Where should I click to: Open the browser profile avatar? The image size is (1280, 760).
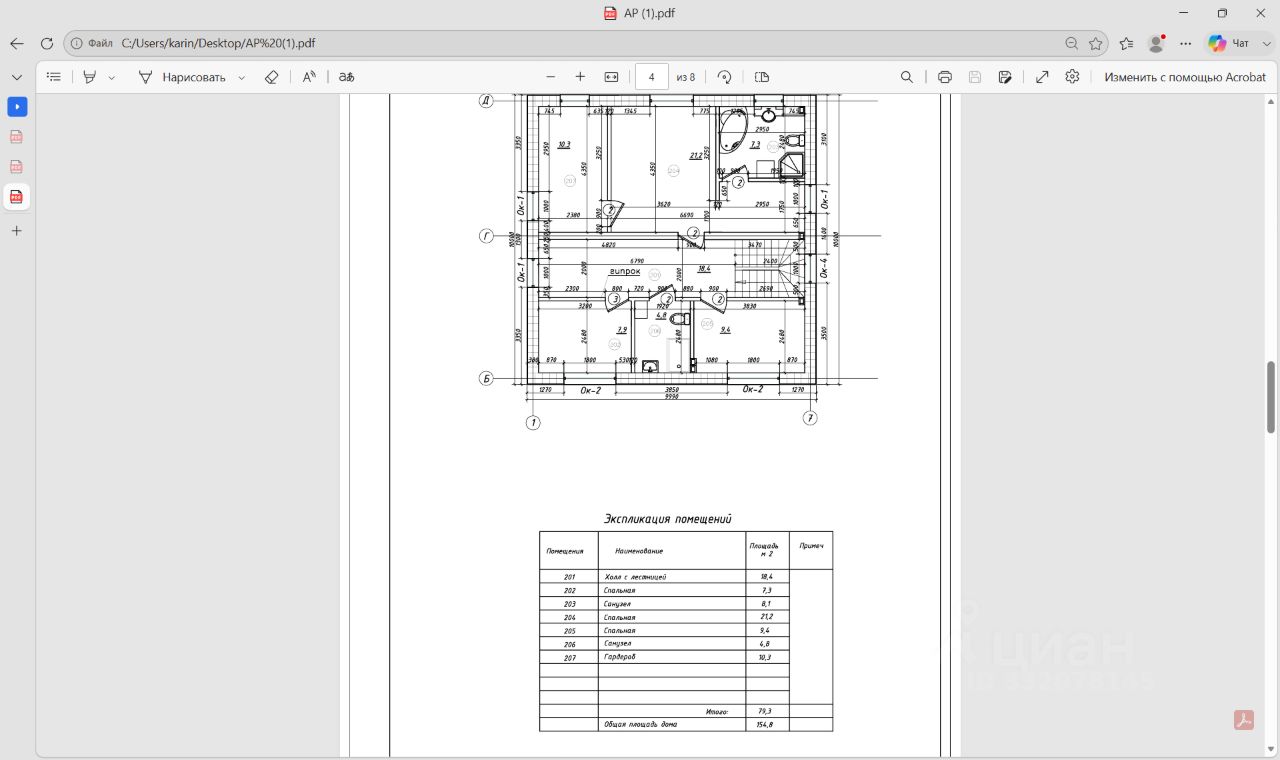click(1156, 44)
